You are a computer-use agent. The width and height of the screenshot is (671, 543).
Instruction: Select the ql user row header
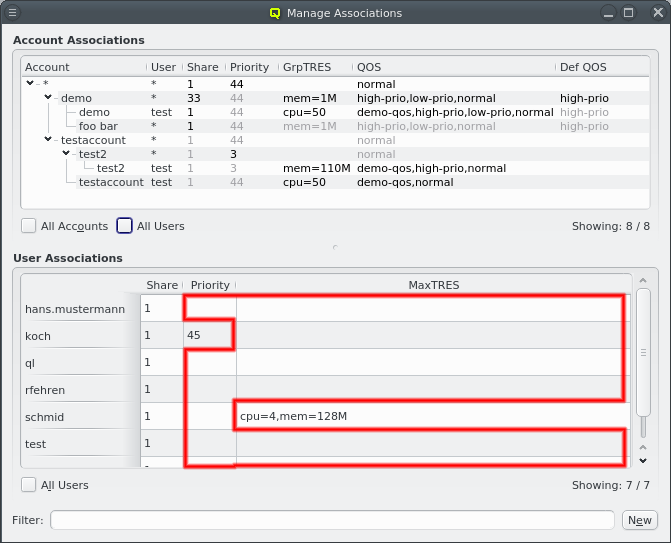coord(80,362)
